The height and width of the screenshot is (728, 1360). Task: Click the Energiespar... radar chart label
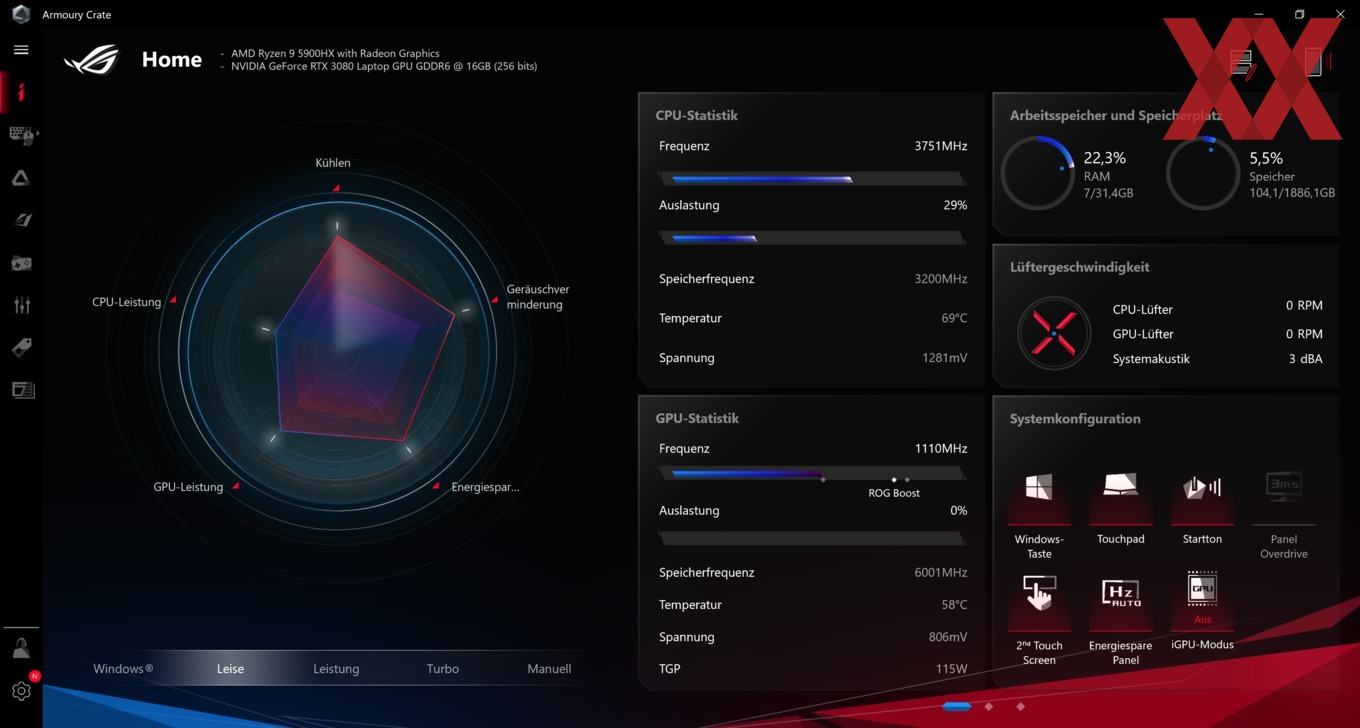tap(485, 487)
